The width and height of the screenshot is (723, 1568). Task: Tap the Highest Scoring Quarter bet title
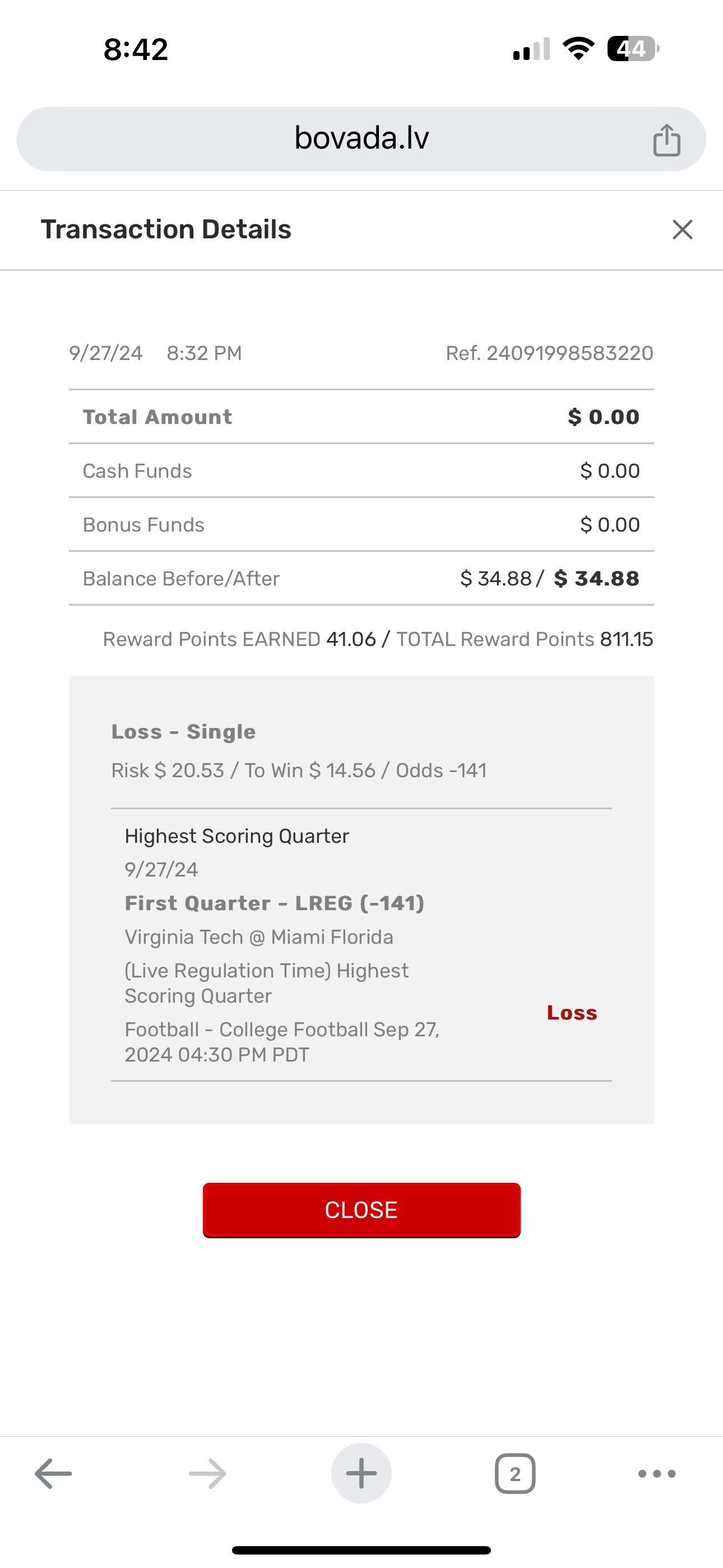[237, 836]
